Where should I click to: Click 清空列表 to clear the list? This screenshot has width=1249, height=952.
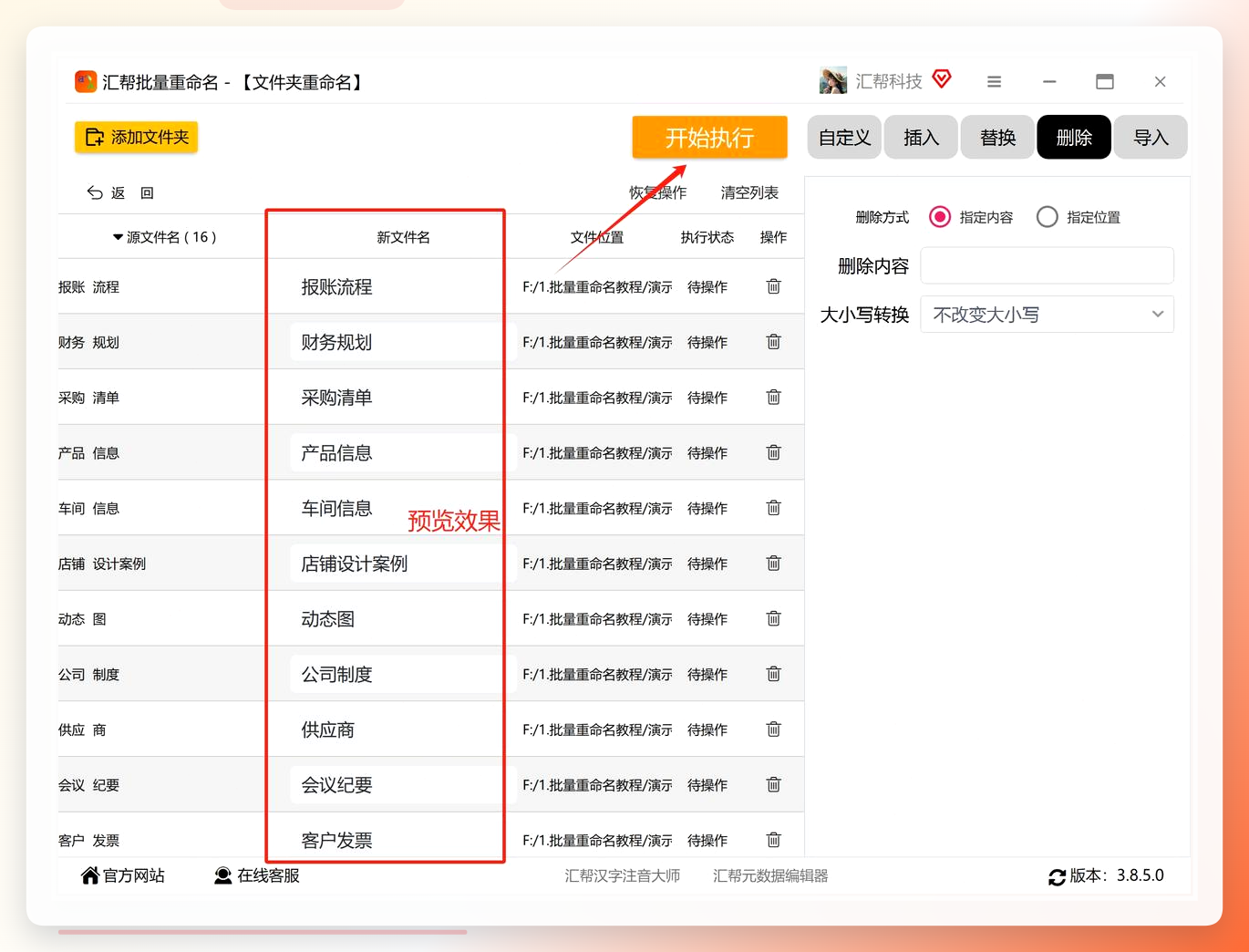click(749, 193)
